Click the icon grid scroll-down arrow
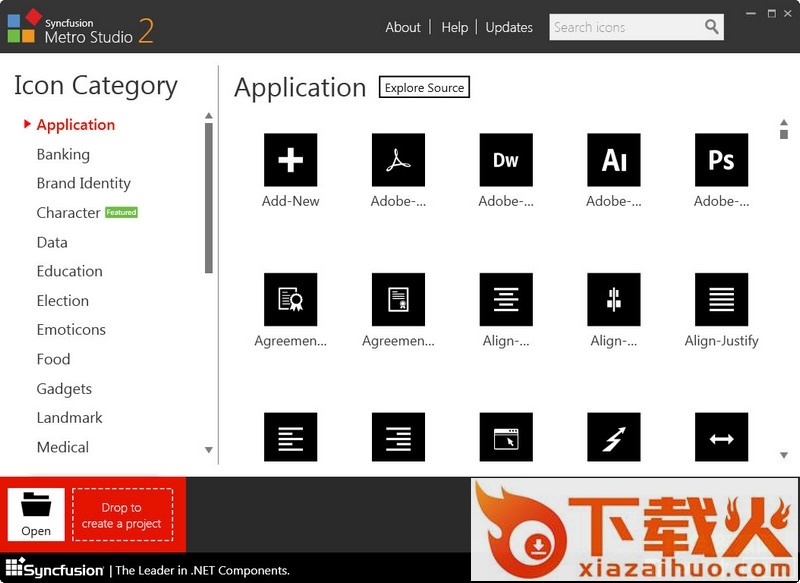The height and width of the screenshot is (583, 800). [x=784, y=455]
